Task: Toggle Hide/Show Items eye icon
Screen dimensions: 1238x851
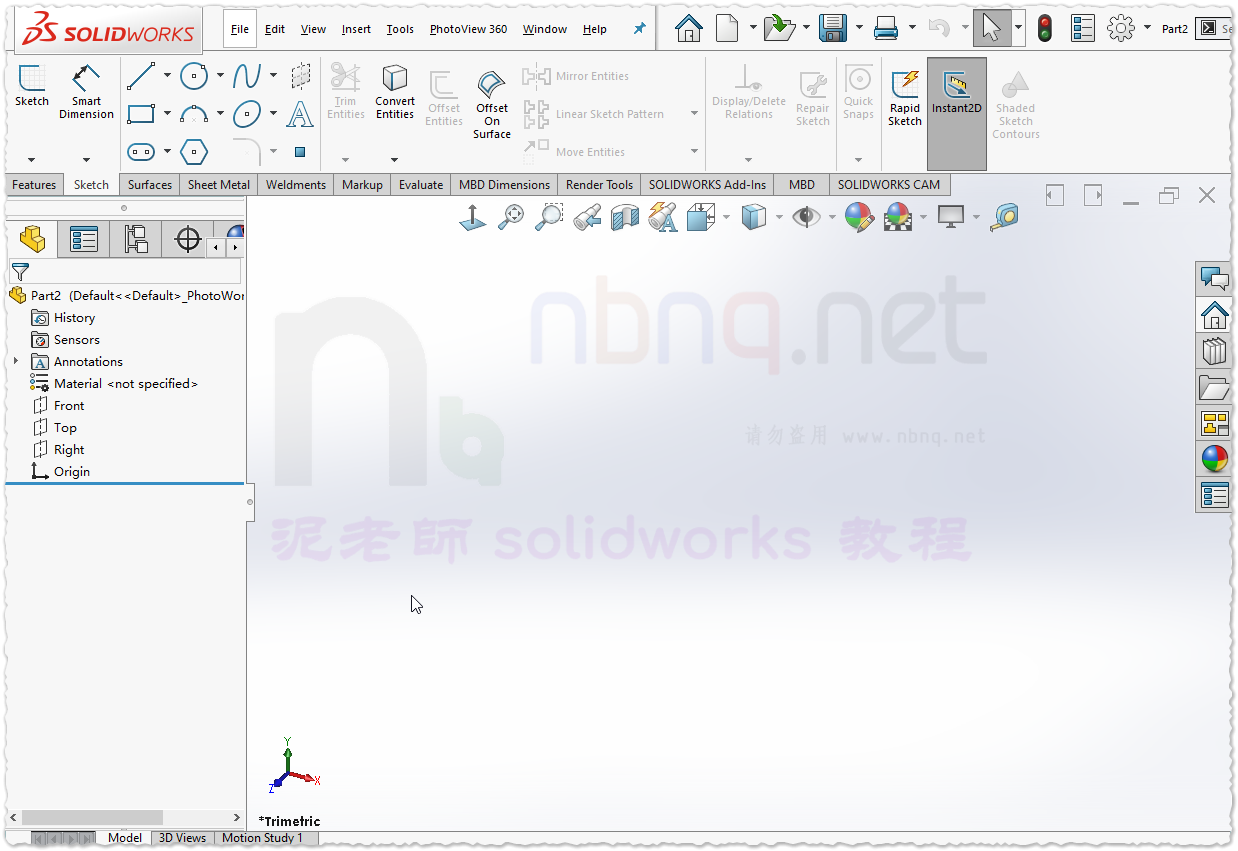Action: pos(806,216)
